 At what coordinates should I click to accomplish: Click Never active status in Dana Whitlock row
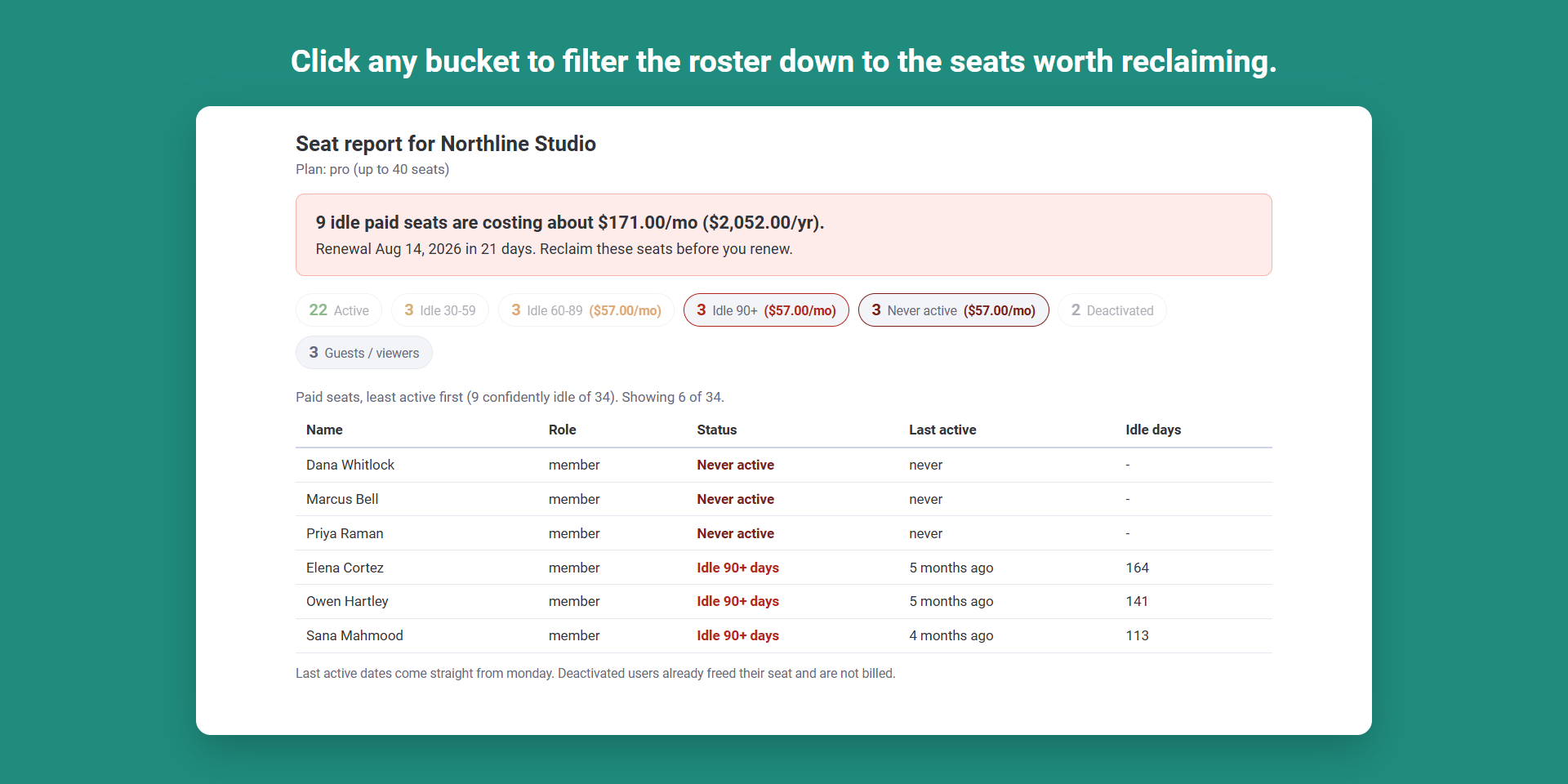(x=736, y=465)
